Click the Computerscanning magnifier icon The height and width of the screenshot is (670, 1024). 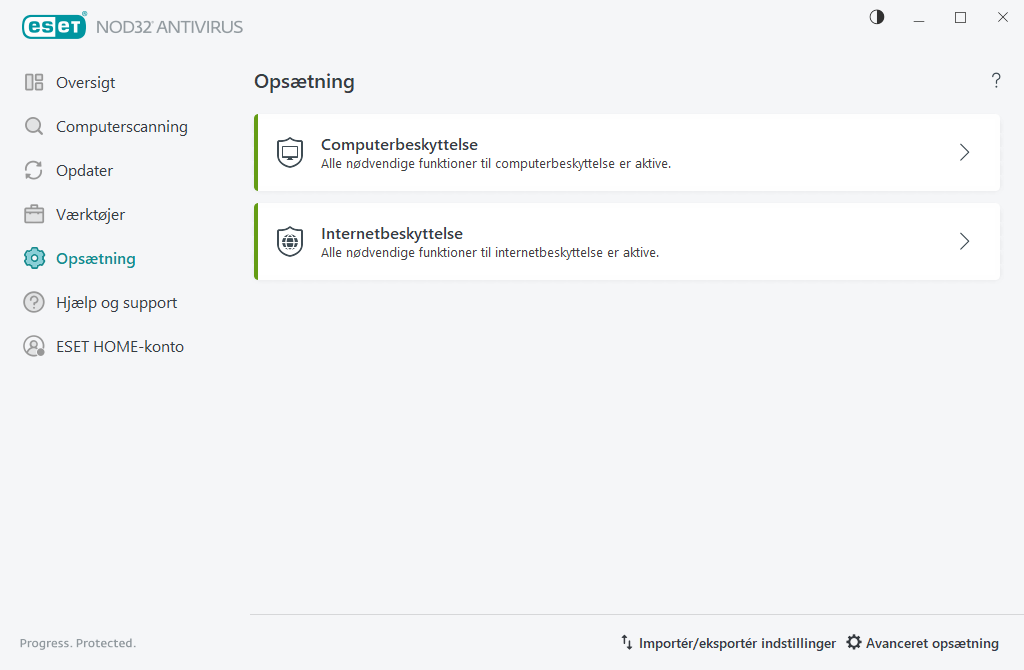point(34,127)
